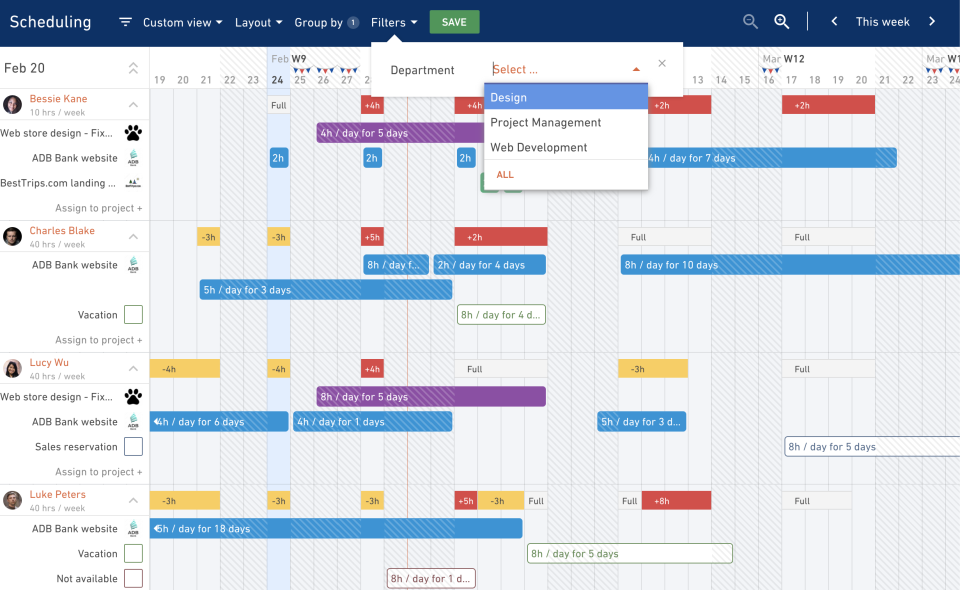Click Charles Blake's +5h overbooked indicator

point(372,237)
